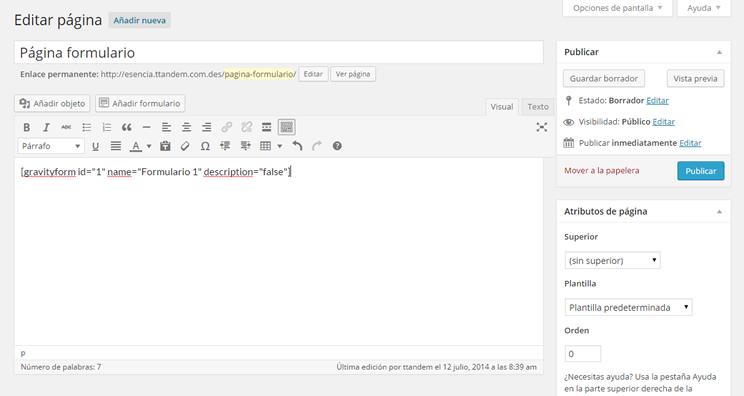Click the Añadir formulario button
This screenshot has height=396, width=744.
[140, 103]
